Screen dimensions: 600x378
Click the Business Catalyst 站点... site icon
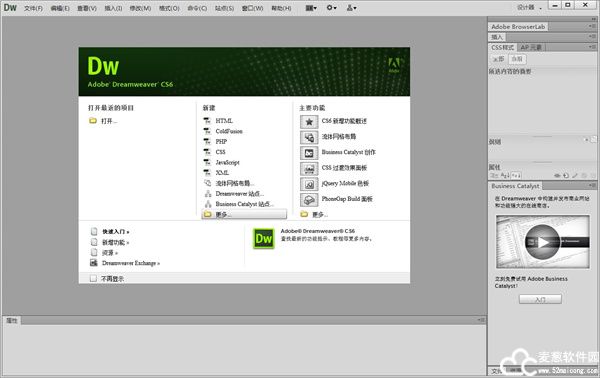click(208, 204)
